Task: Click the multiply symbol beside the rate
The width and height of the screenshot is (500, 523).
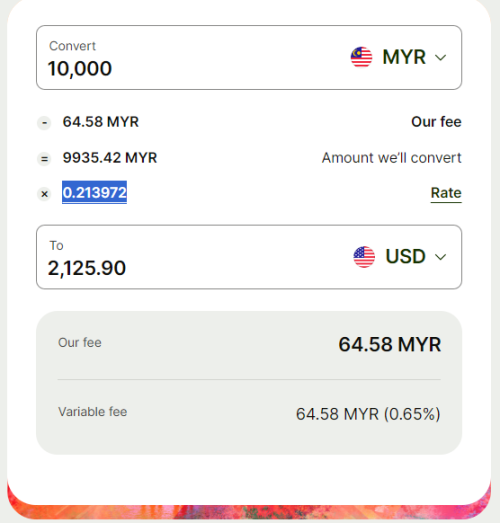Action: coord(44,194)
